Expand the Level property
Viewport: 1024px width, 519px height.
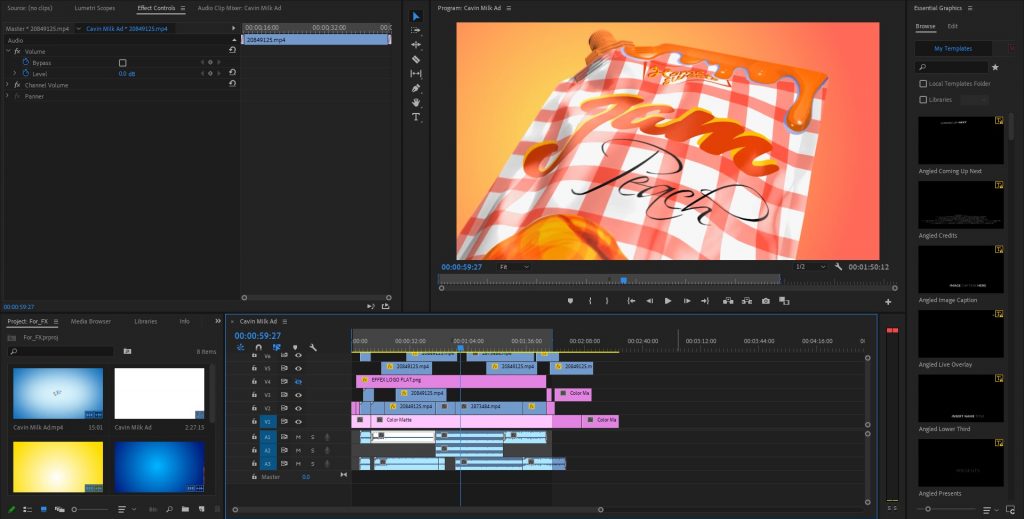(15, 74)
